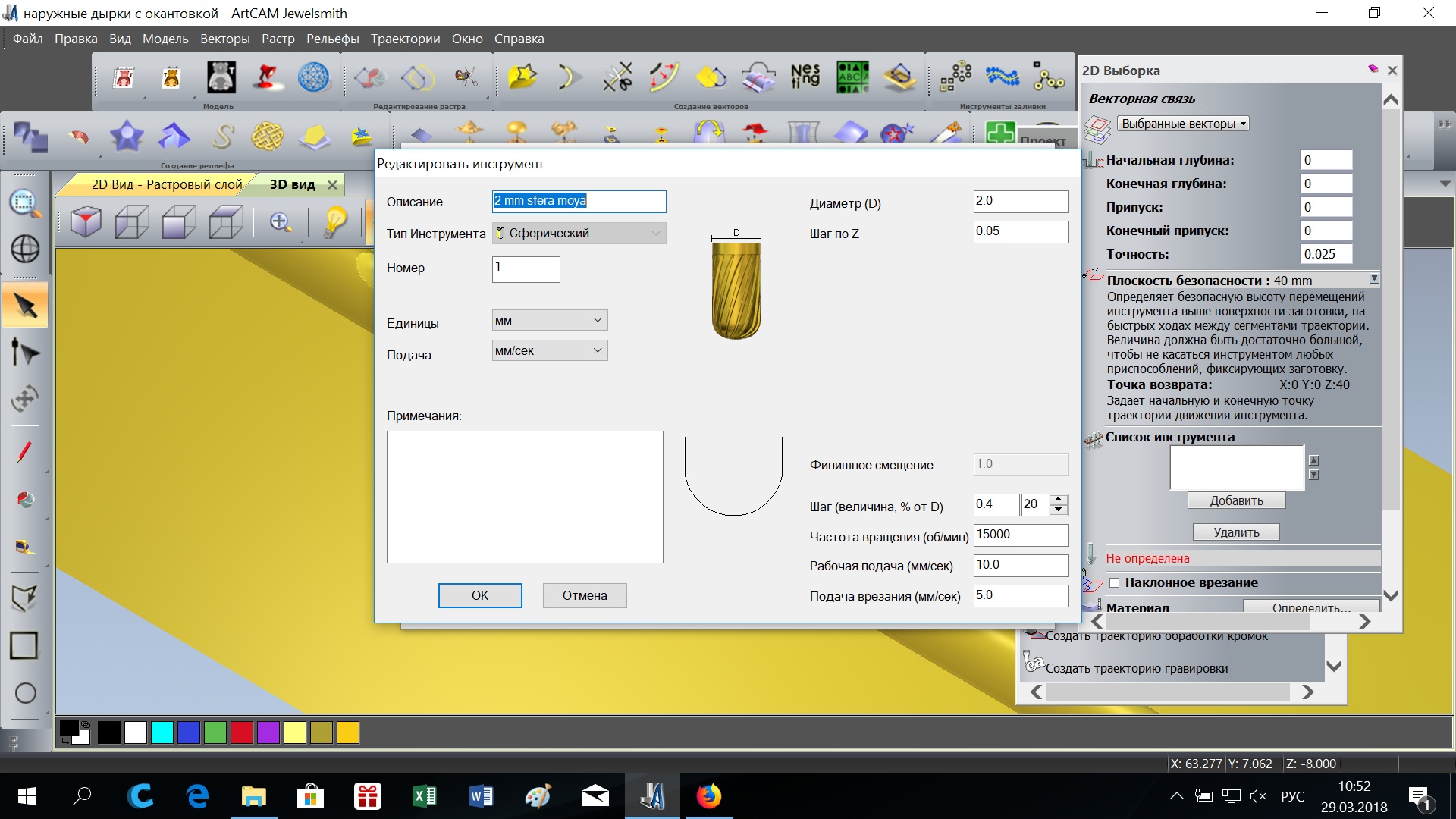Open the Единицы units dropdown
Image resolution: width=1456 pixels, height=819 pixels.
(550, 320)
